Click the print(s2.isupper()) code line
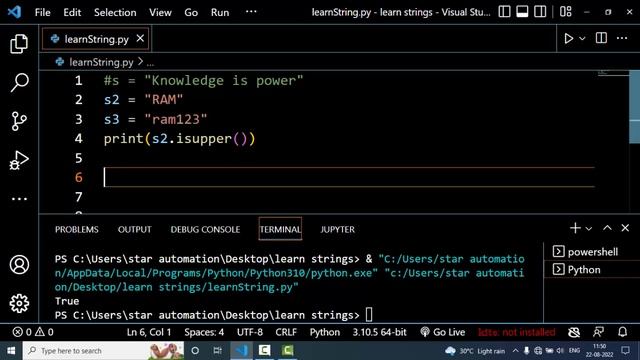The image size is (640, 360). [x=179, y=139]
